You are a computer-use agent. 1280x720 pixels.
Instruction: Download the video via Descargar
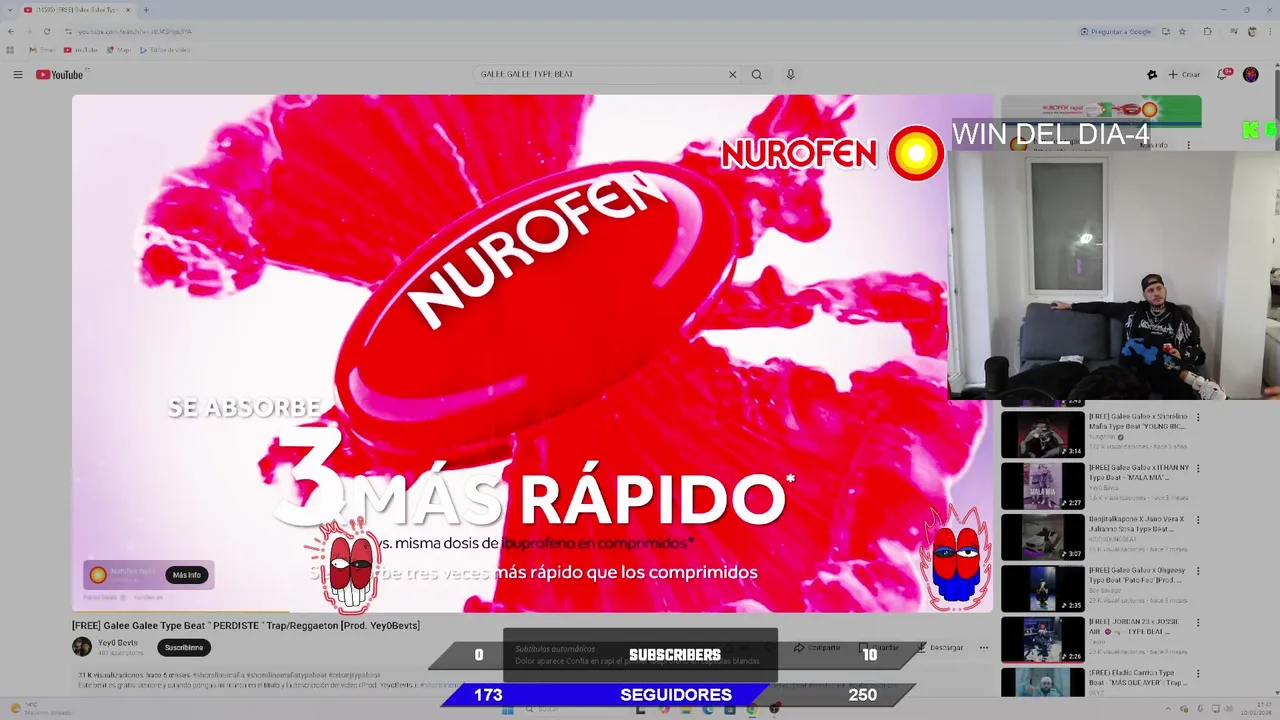pos(940,647)
